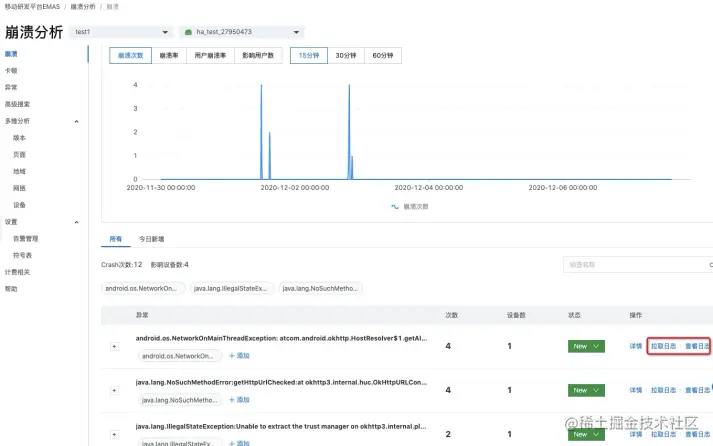
Task: Switch to the 所有 crash list tab
Action: 115,239
